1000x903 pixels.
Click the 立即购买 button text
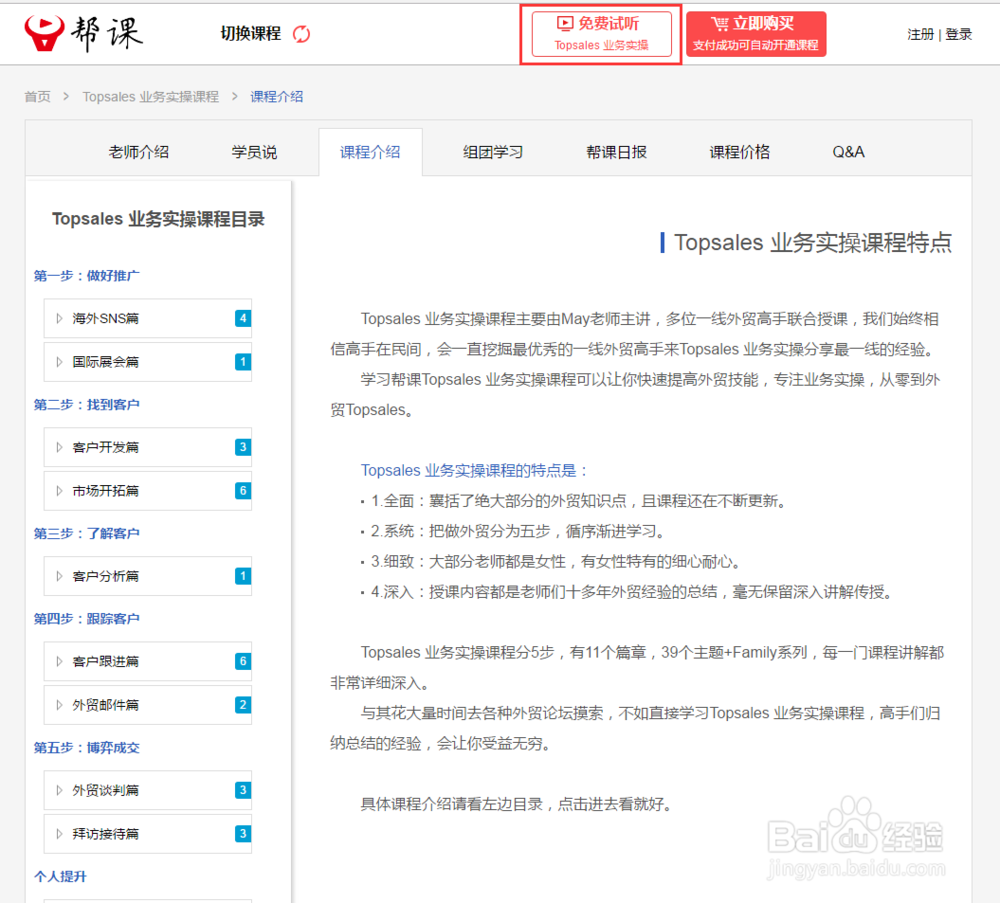point(763,24)
